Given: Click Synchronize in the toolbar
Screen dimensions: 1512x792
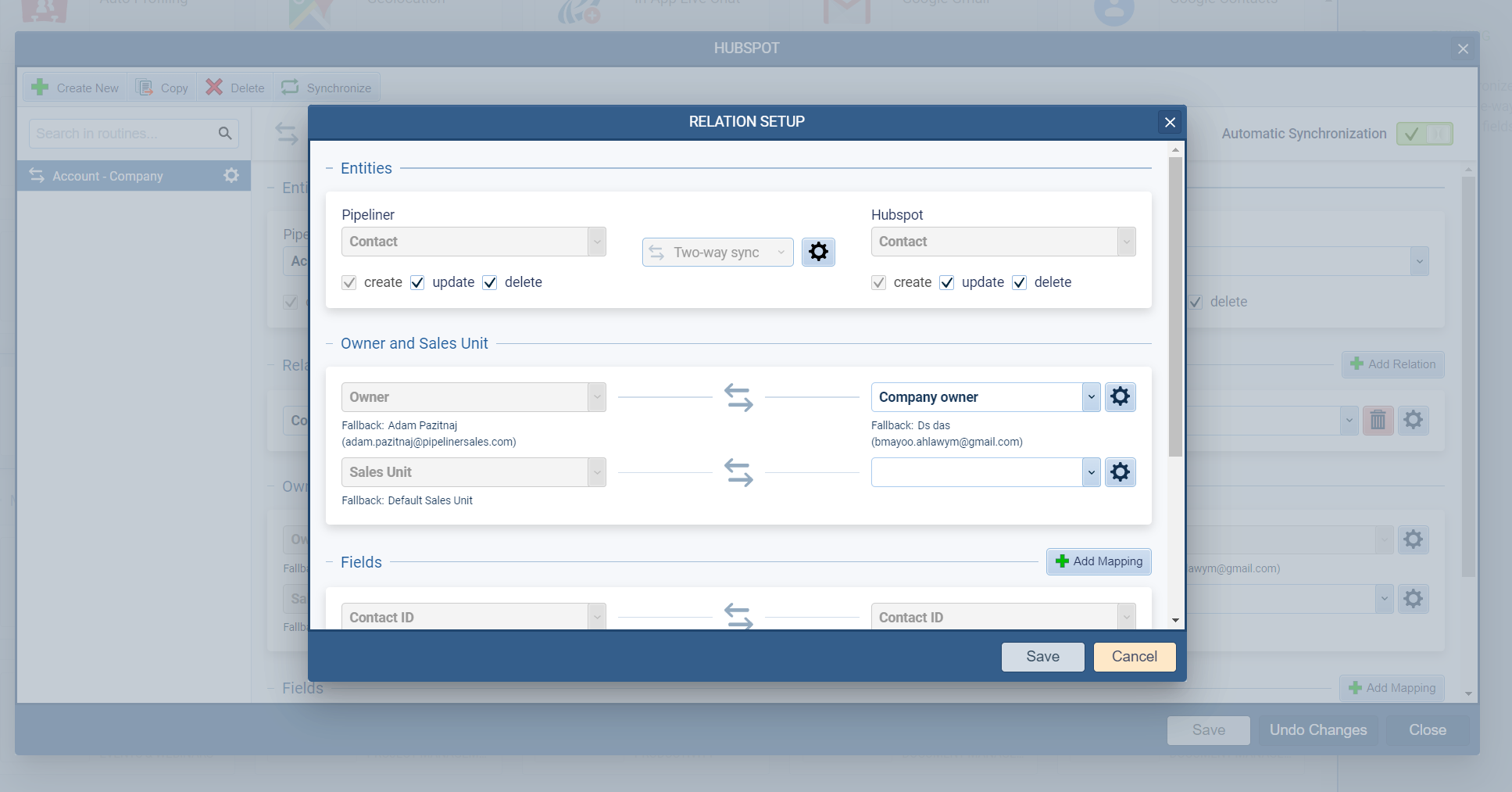Looking at the screenshot, I should pos(327,88).
